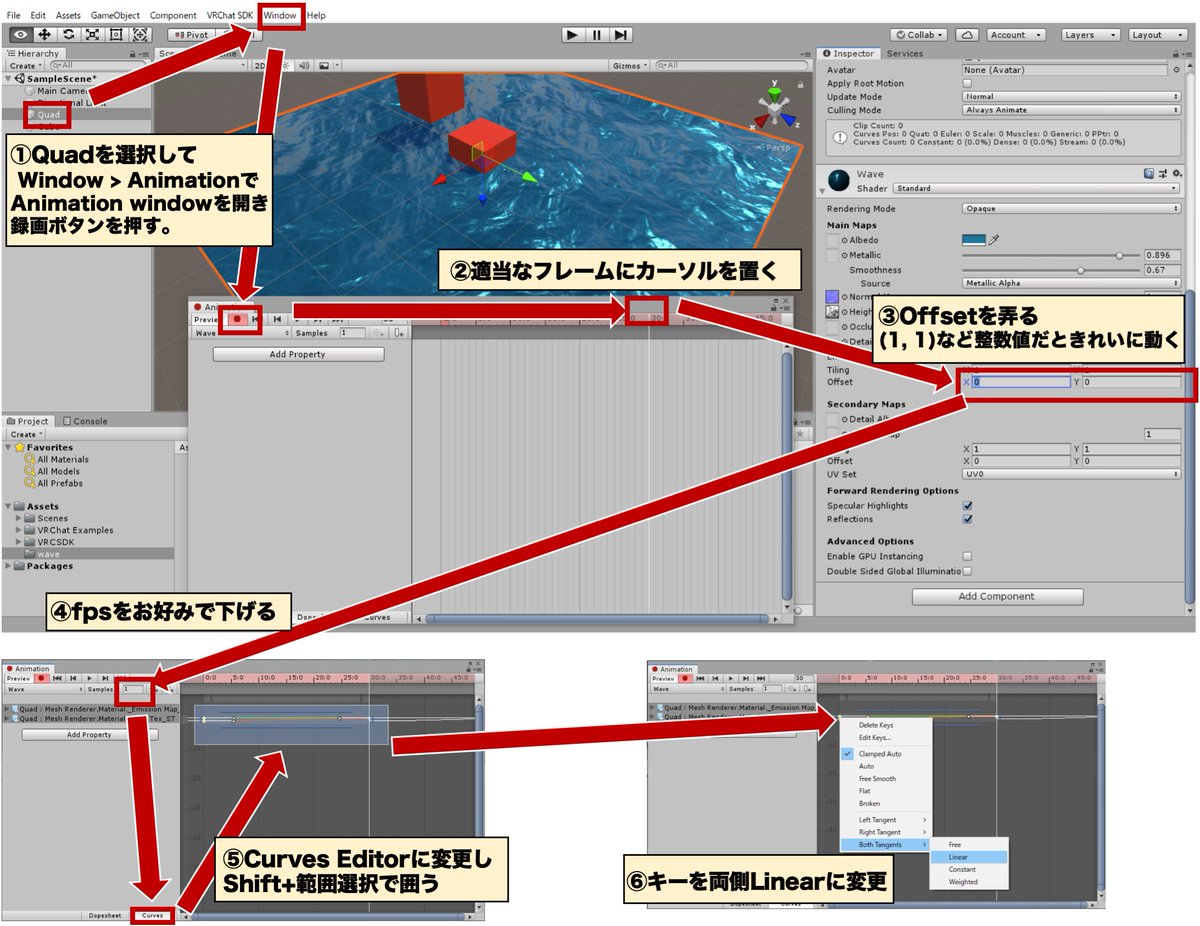Open the Shader Standard dropdown

pyautogui.click(x=1037, y=188)
